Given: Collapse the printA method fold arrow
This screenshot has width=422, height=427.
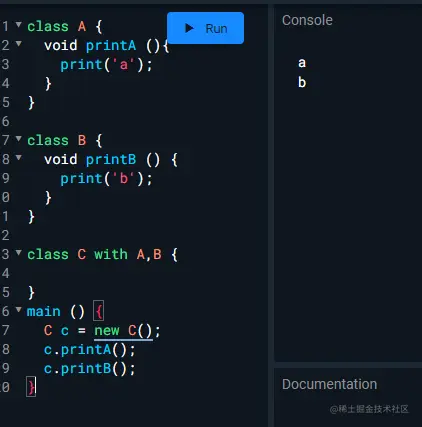Looking at the screenshot, I should pyautogui.click(x=19, y=43).
